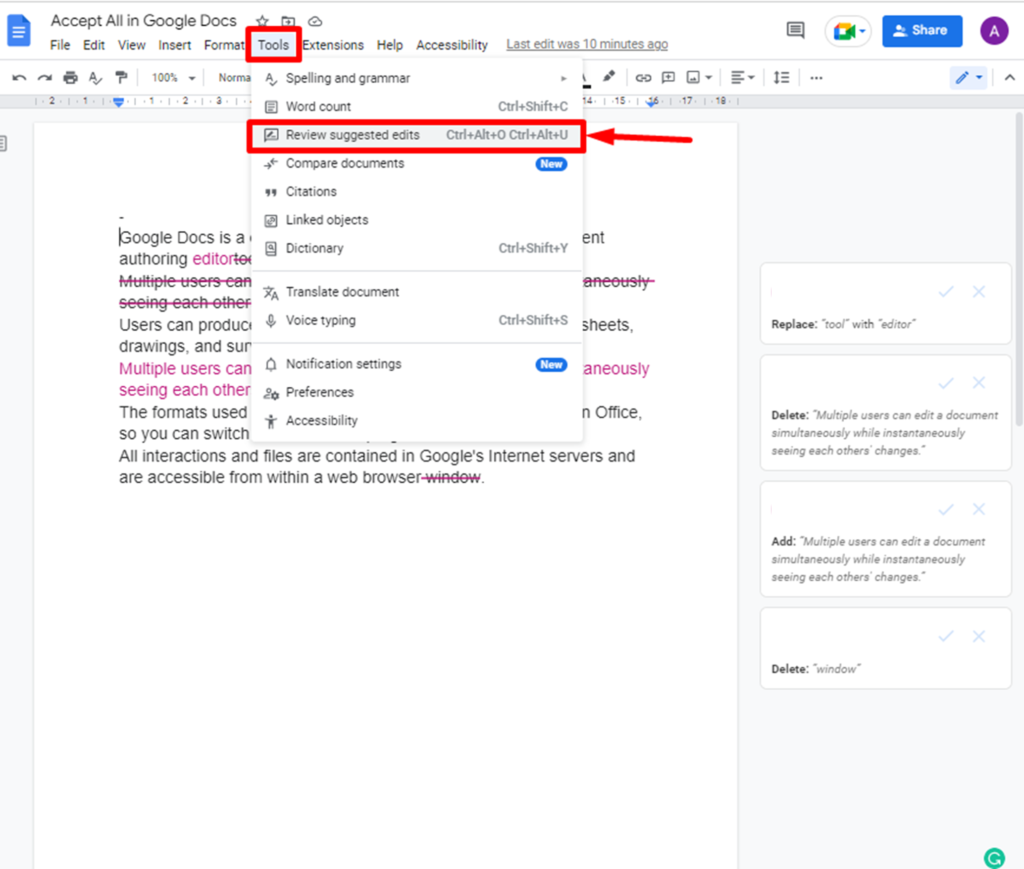
Task: Click the Google Docs home icon
Action: 19,31
